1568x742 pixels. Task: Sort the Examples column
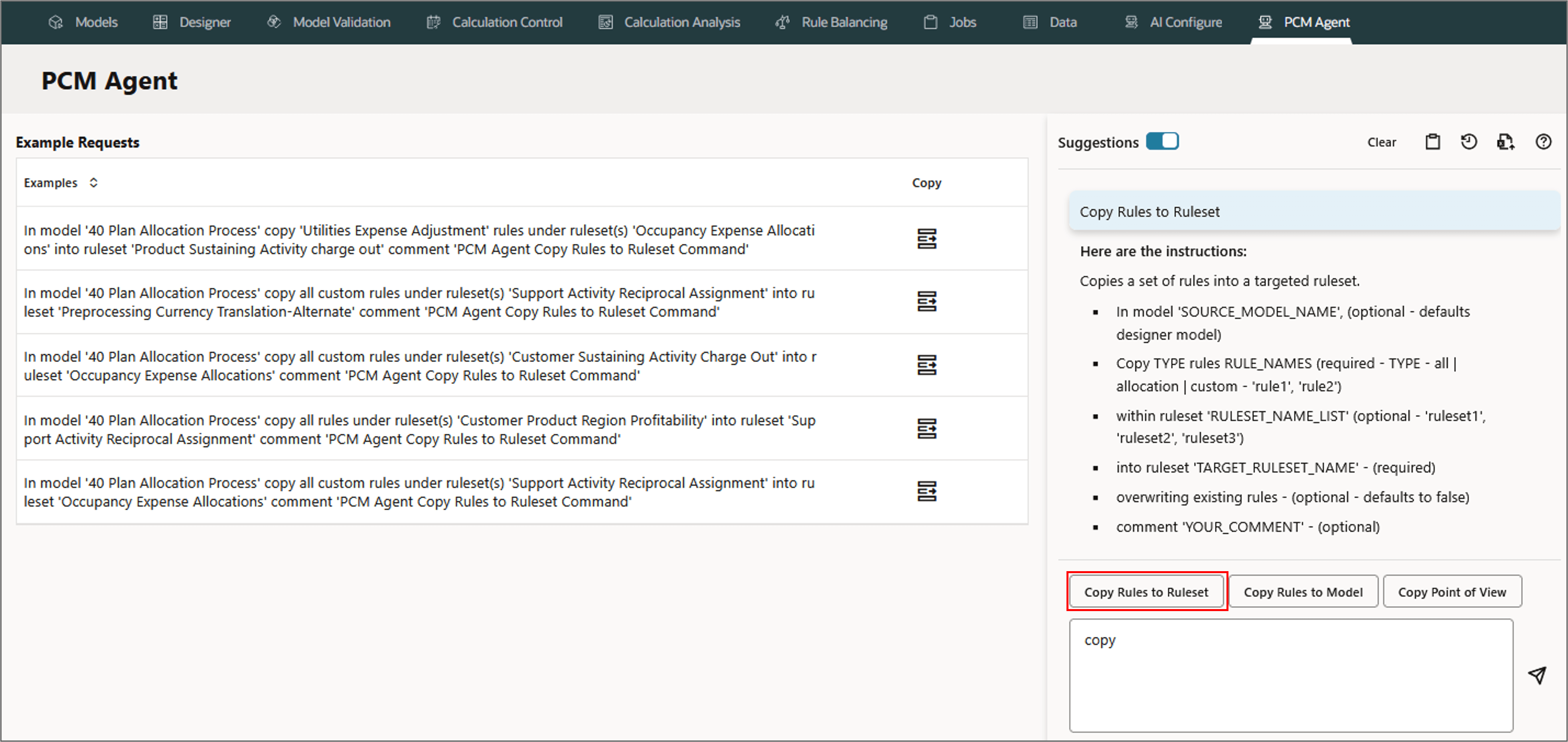point(93,183)
